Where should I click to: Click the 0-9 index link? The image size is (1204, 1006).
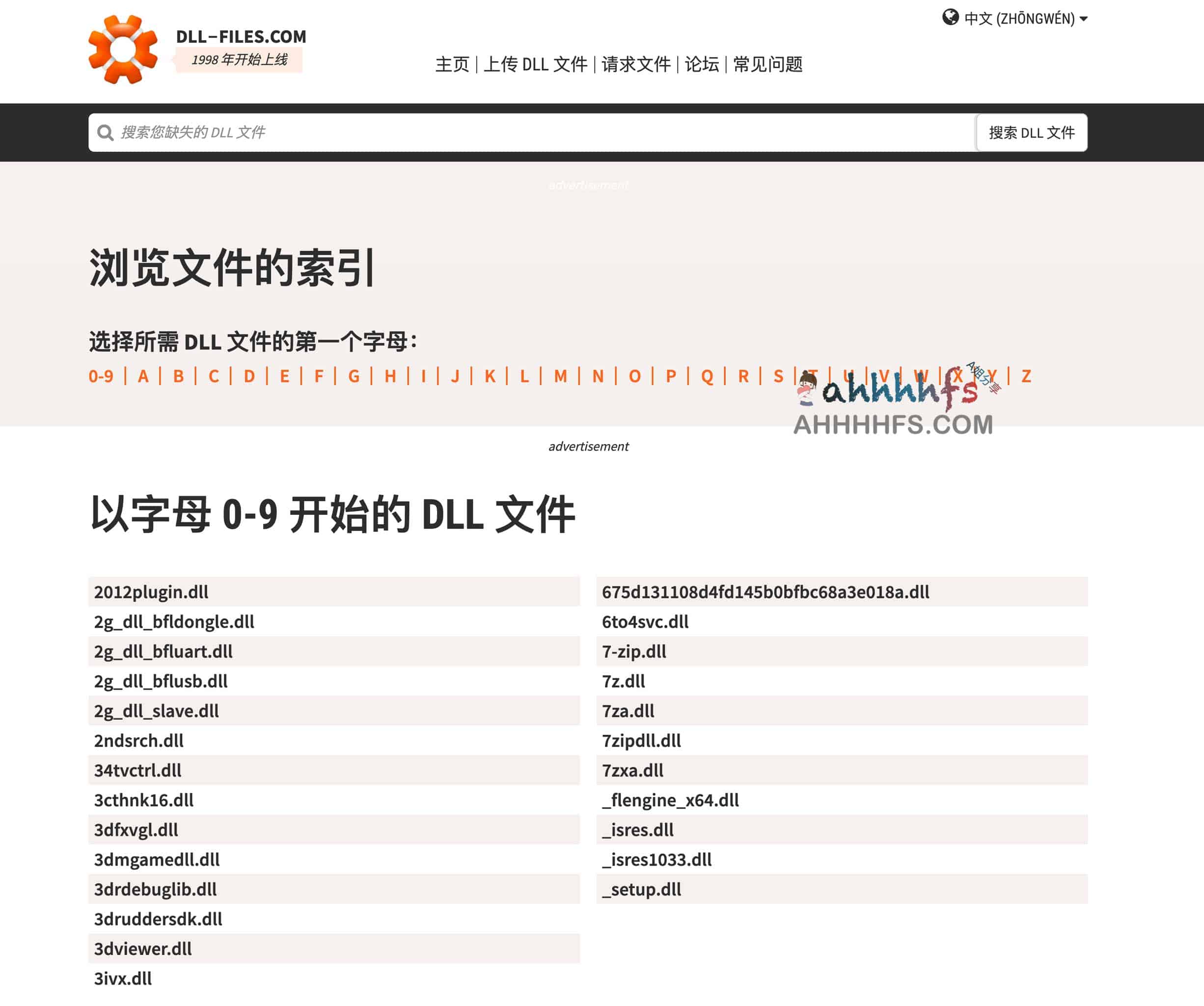(x=101, y=376)
